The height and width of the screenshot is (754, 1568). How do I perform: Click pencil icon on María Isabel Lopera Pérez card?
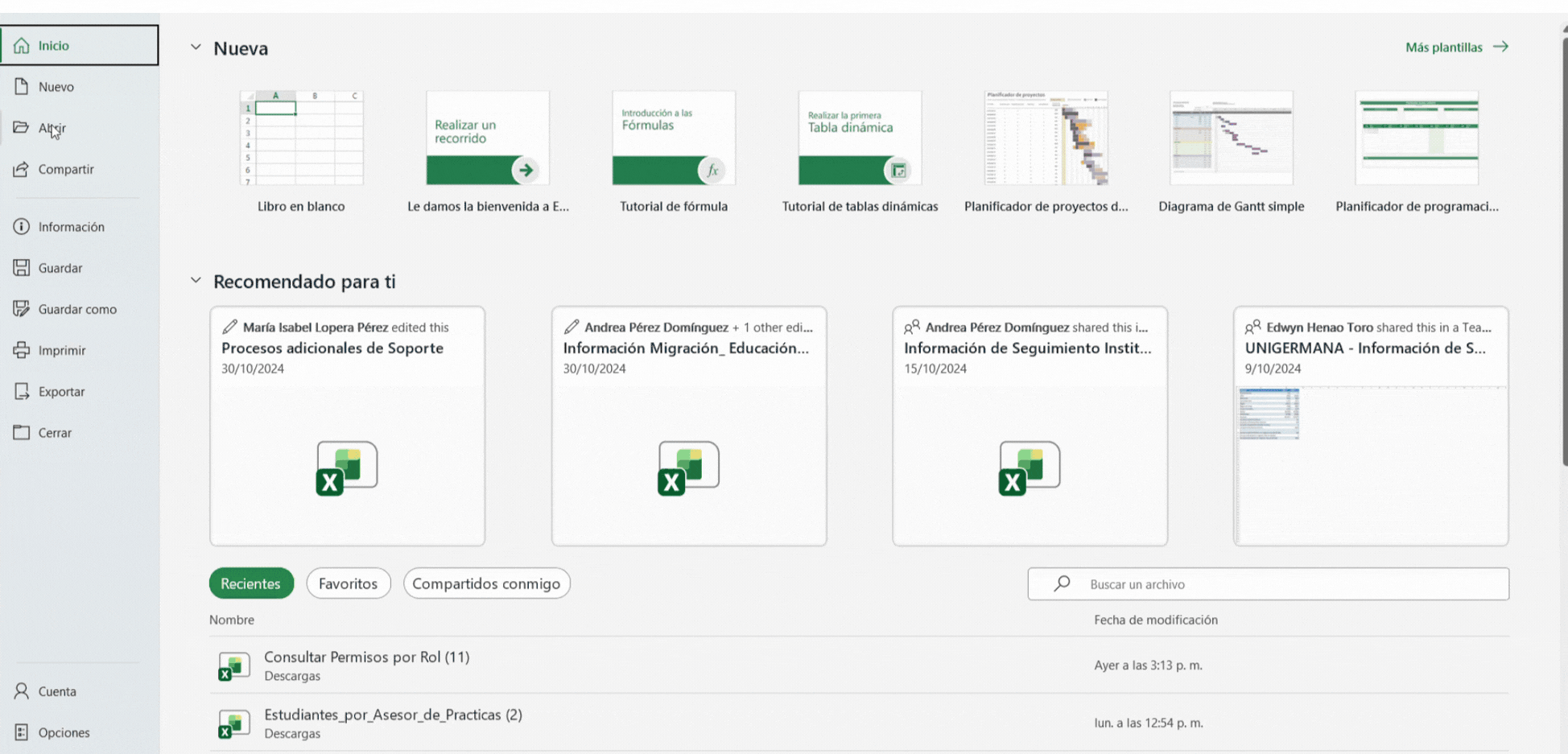(230, 327)
